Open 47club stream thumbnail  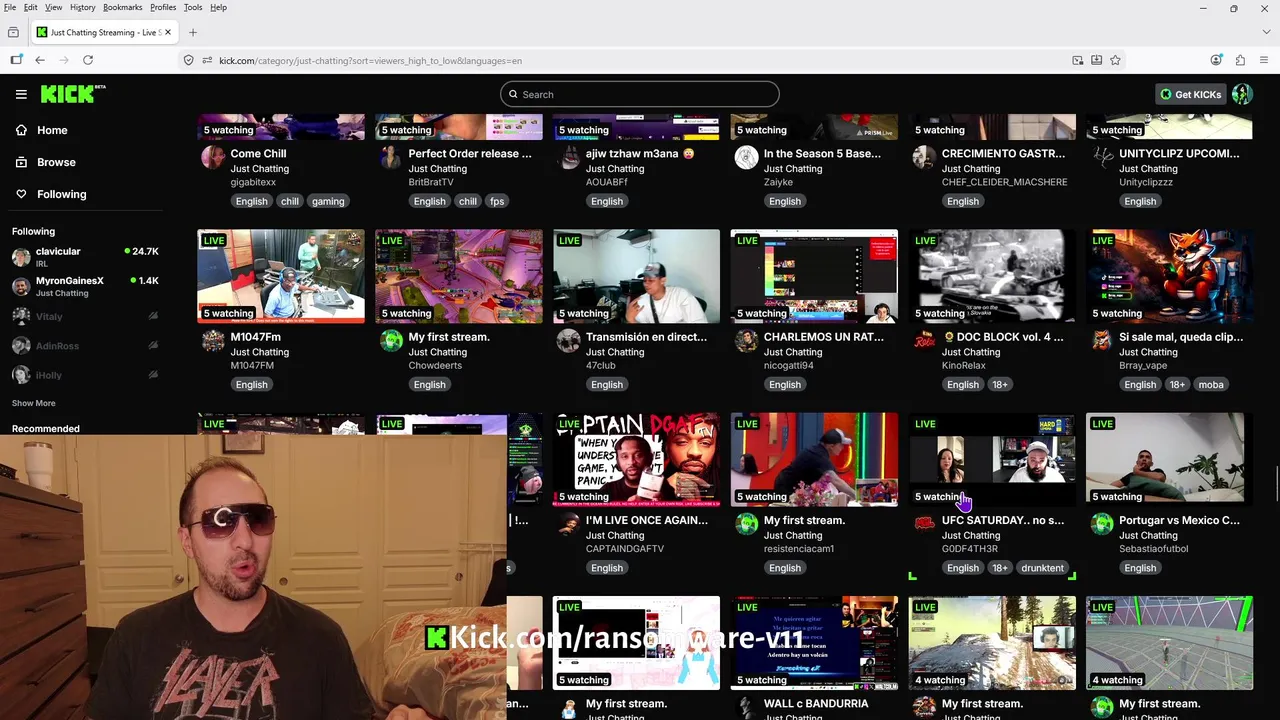point(636,276)
